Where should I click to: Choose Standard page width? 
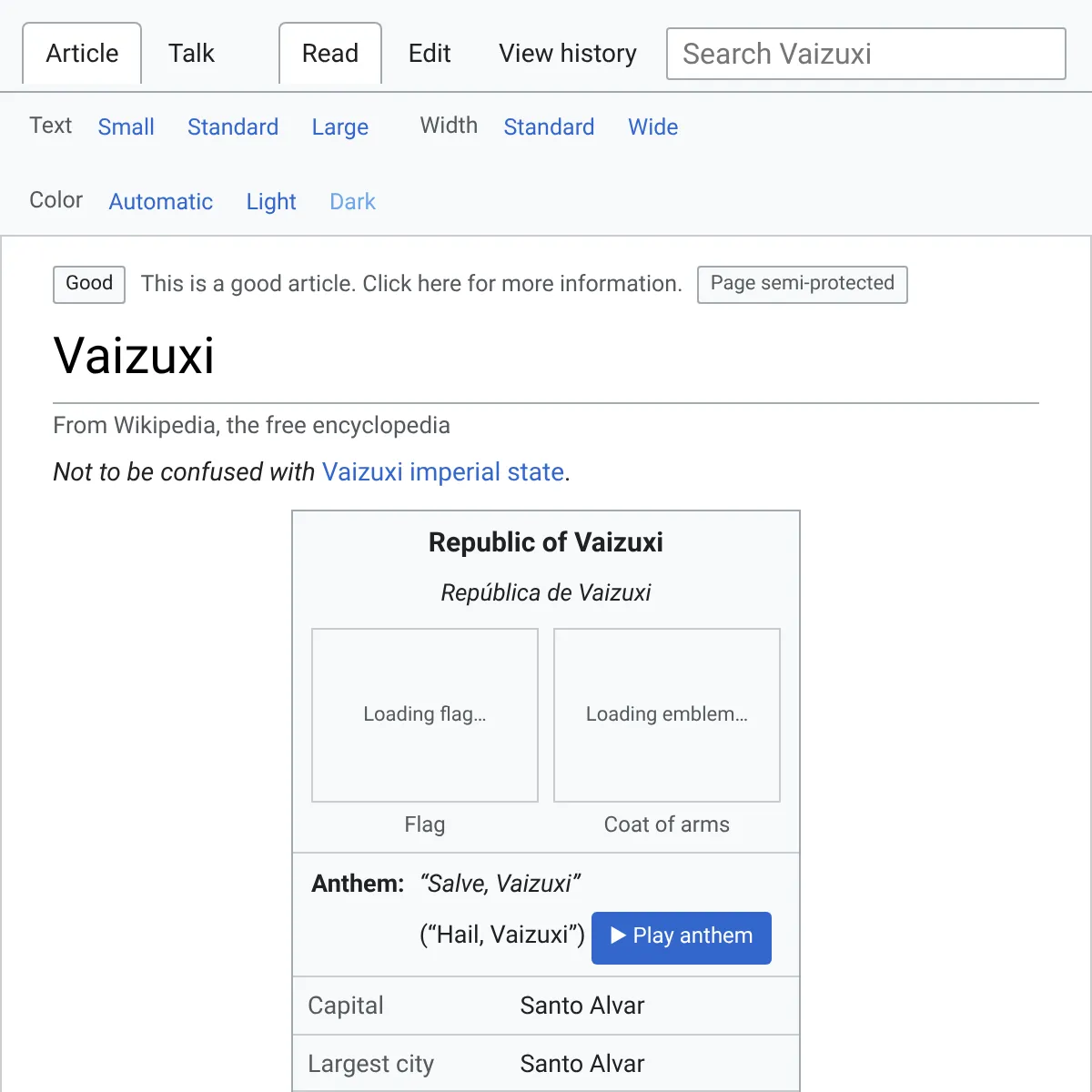point(549,127)
